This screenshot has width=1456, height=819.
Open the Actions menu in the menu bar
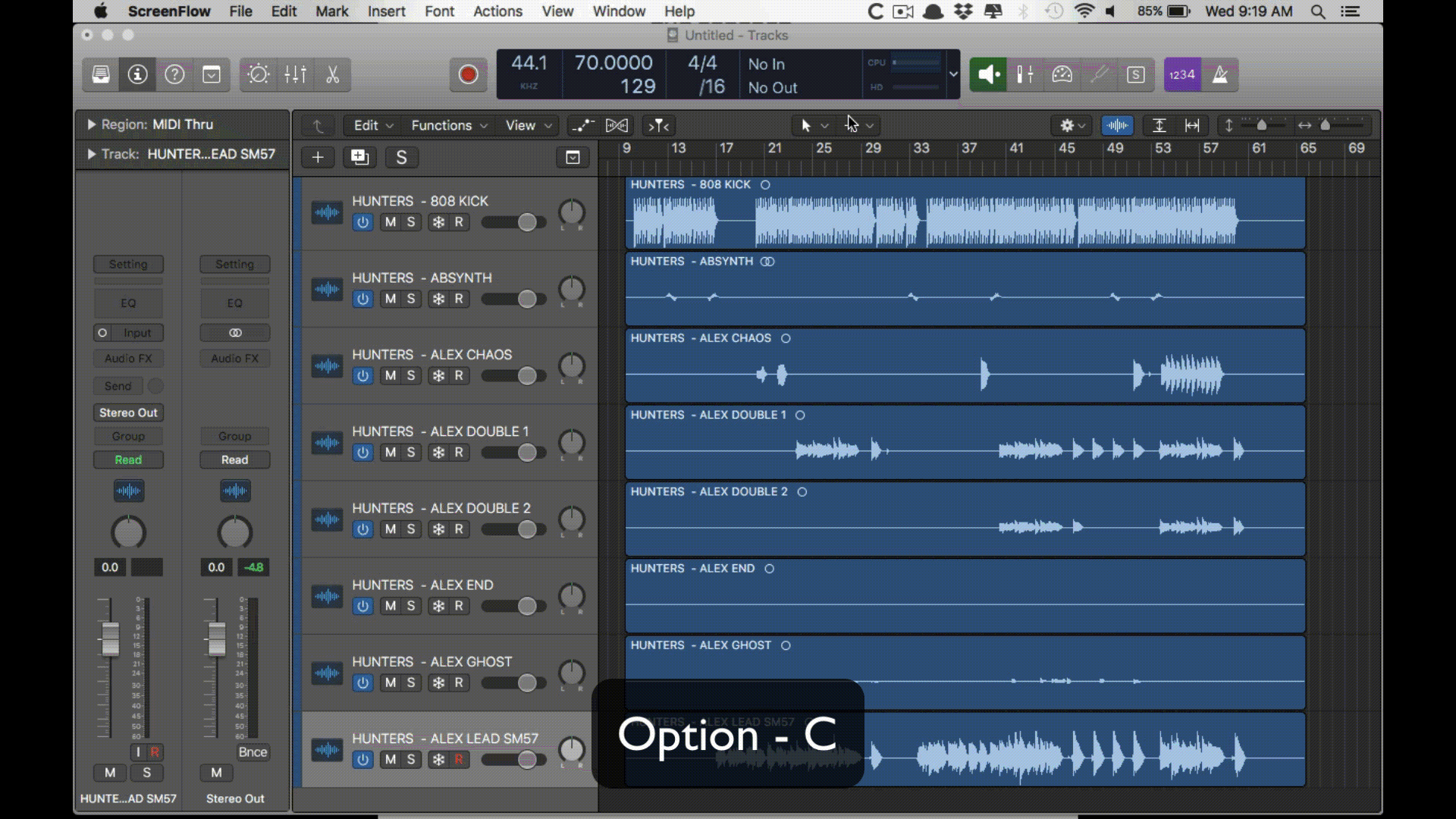click(x=497, y=11)
